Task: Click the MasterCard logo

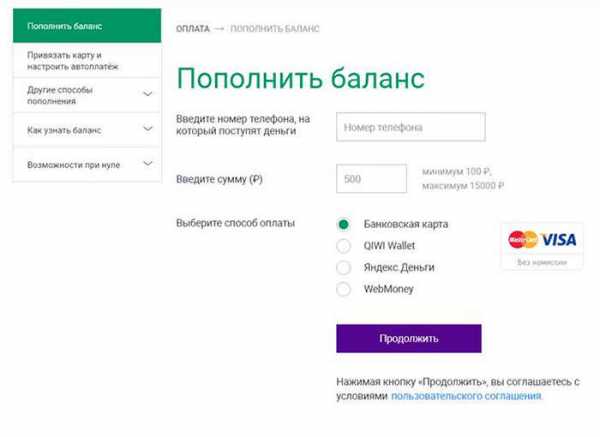Action: point(522,240)
